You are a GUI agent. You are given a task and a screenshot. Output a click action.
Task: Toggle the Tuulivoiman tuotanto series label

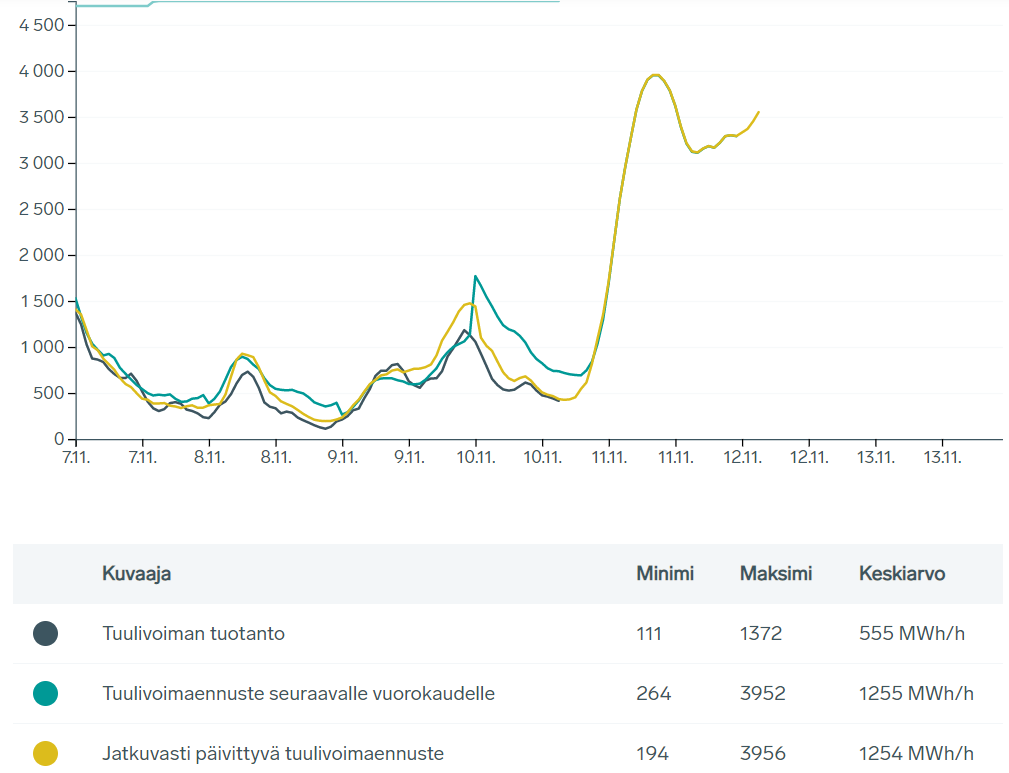click(x=193, y=633)
